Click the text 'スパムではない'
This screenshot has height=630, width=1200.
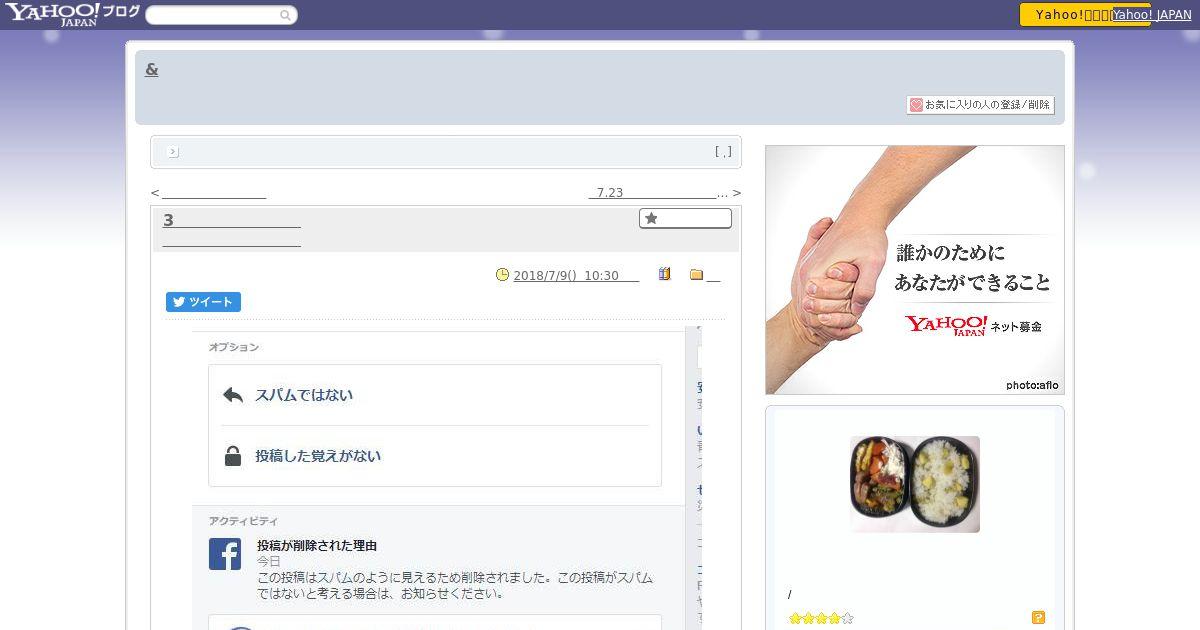[x=304, y=395]
